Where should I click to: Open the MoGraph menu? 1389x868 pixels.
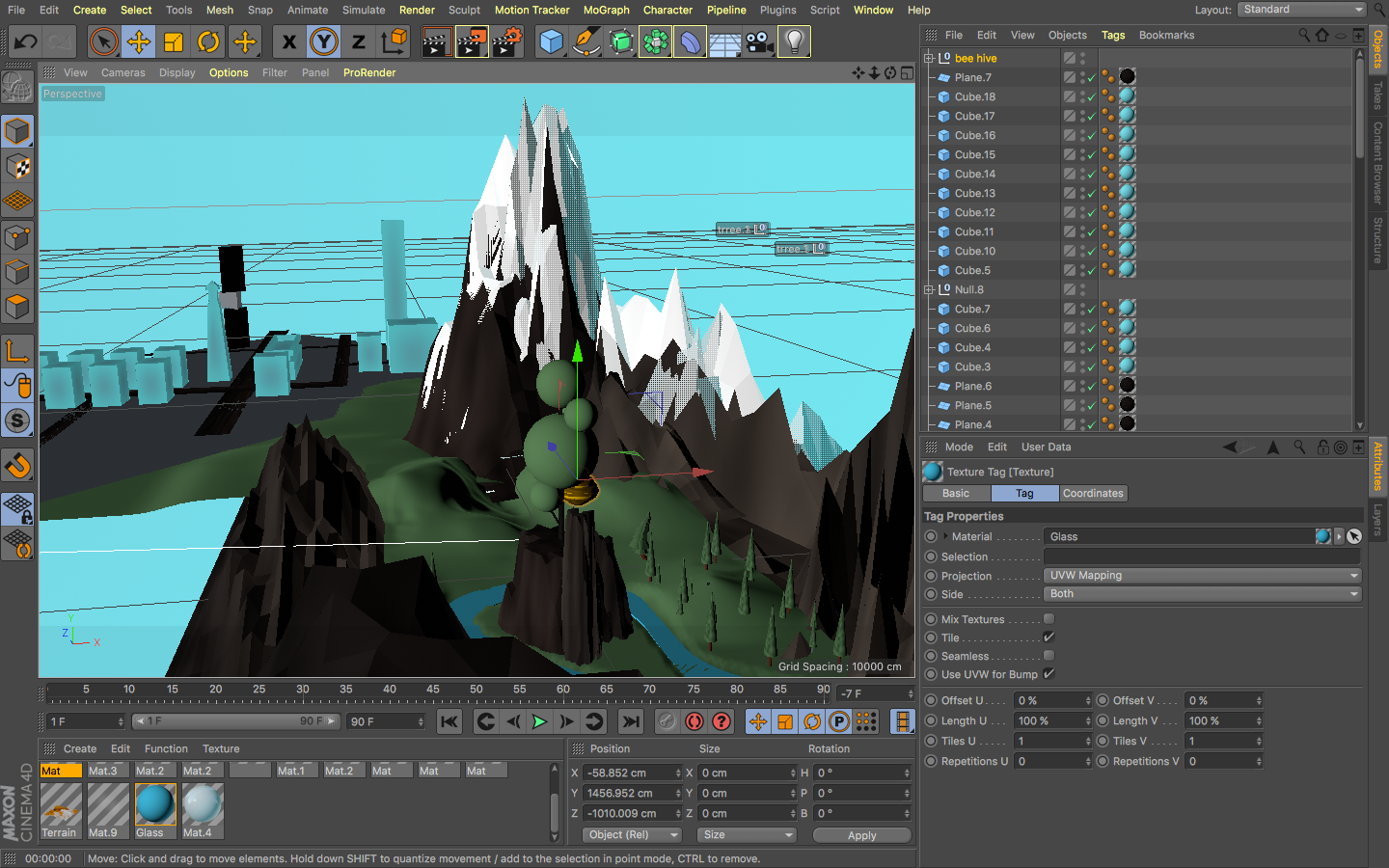click(x=606, y=10)
